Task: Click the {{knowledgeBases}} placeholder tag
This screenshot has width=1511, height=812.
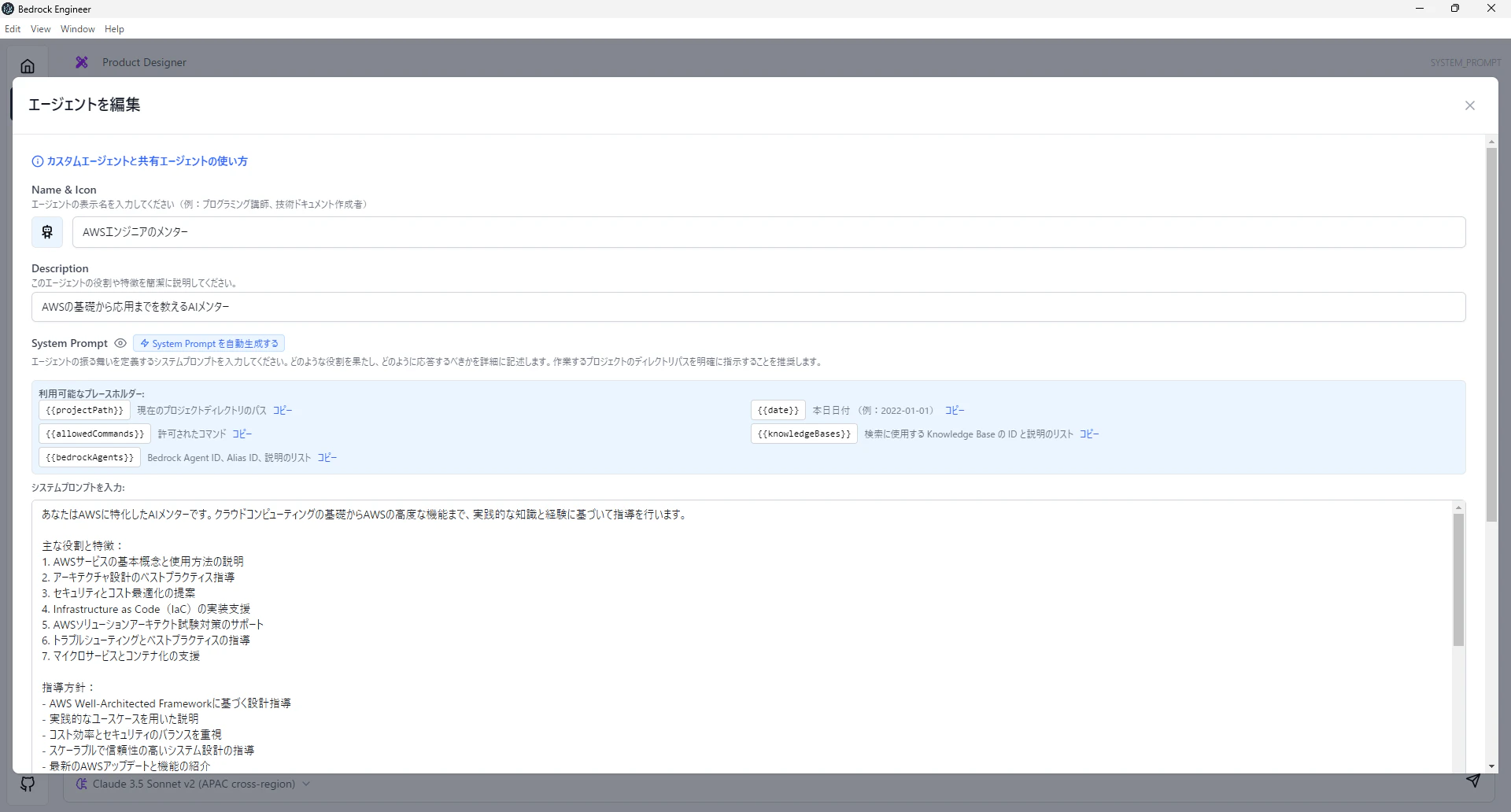Action: point(804,434)
